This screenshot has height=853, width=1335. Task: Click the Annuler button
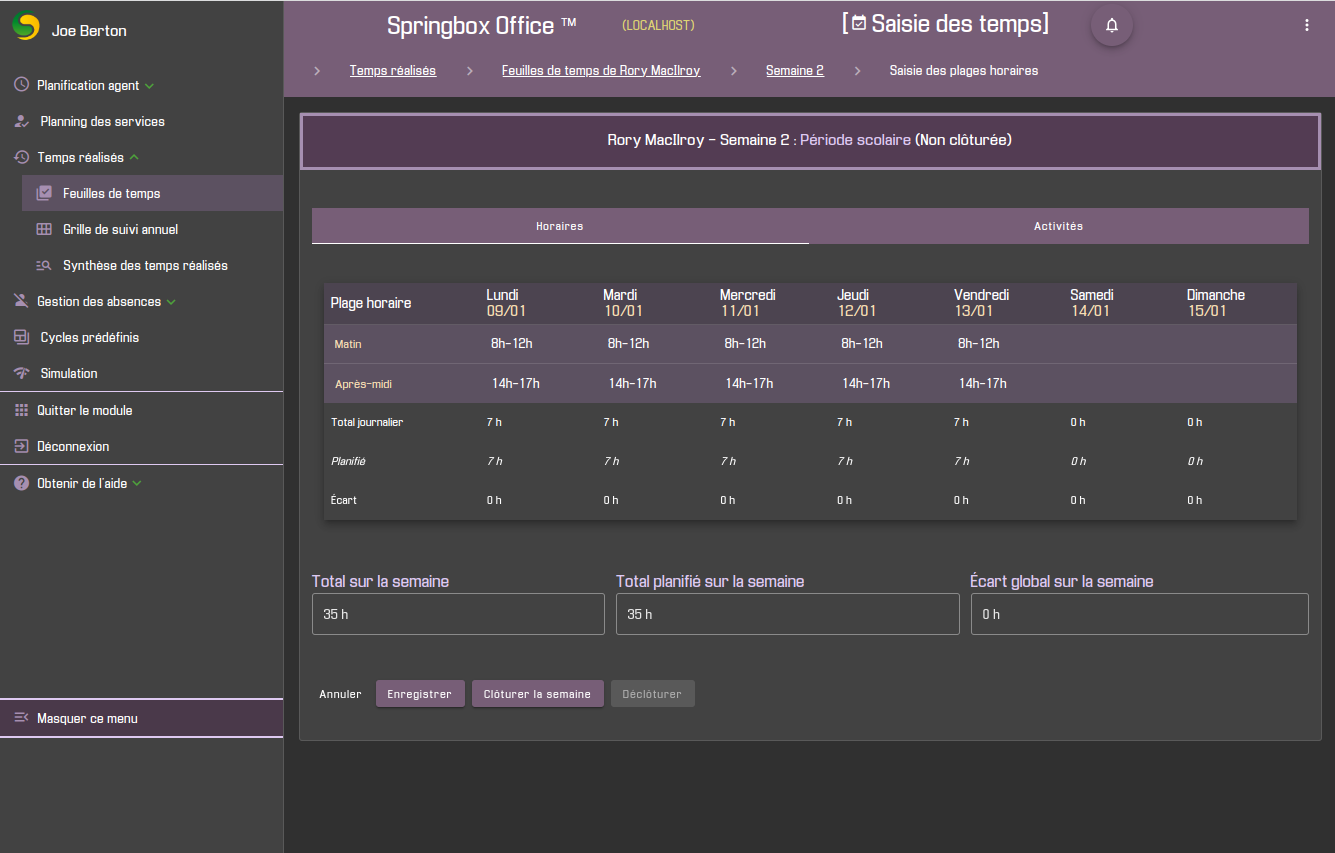click(340, 694)
